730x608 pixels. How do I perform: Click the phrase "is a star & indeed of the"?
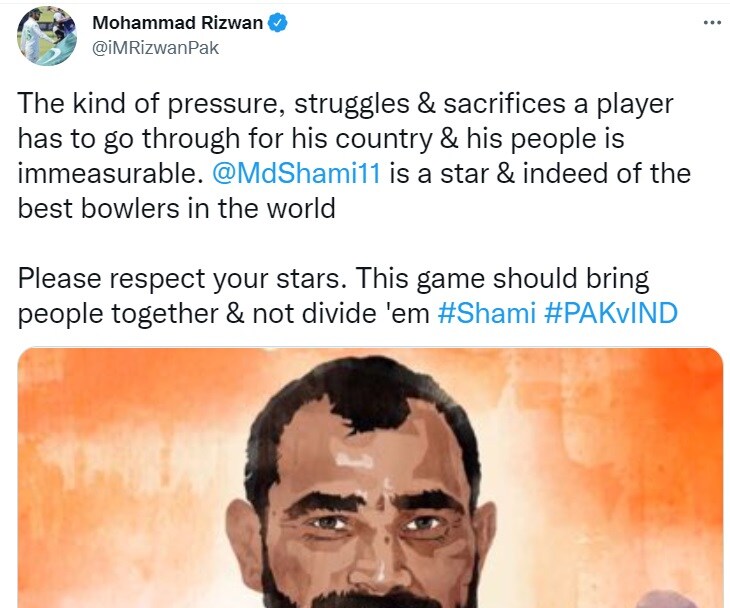coord(540,173)
